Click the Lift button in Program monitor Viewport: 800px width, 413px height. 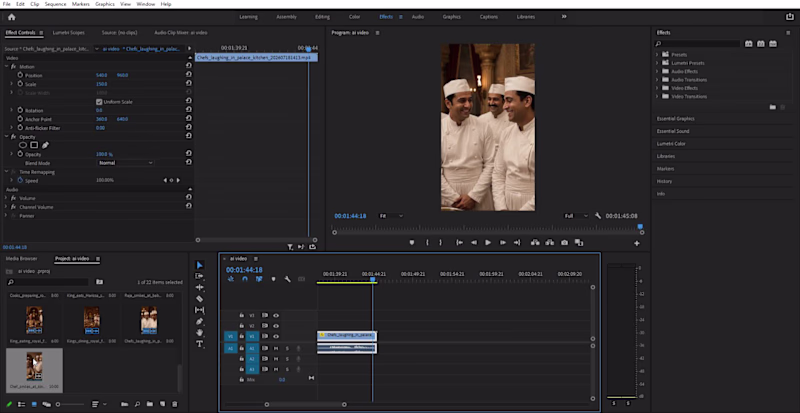[x=535, y=243]
